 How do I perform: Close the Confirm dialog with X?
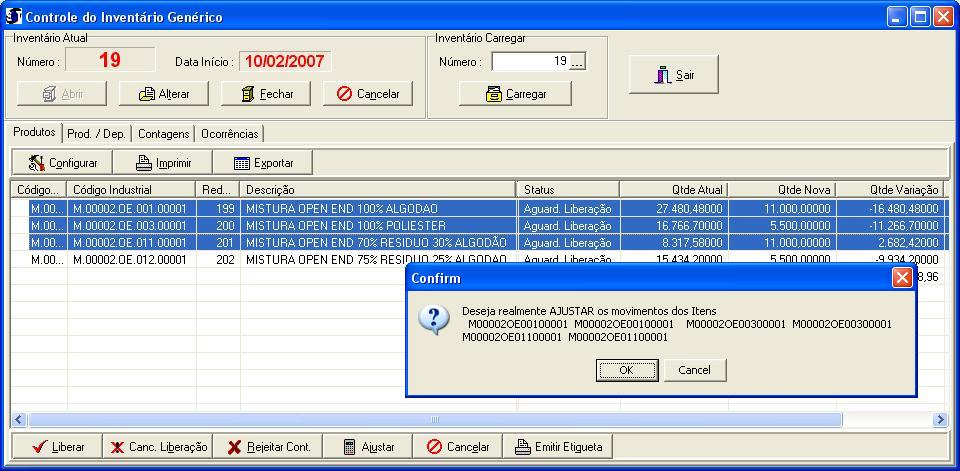pos(901,278)
